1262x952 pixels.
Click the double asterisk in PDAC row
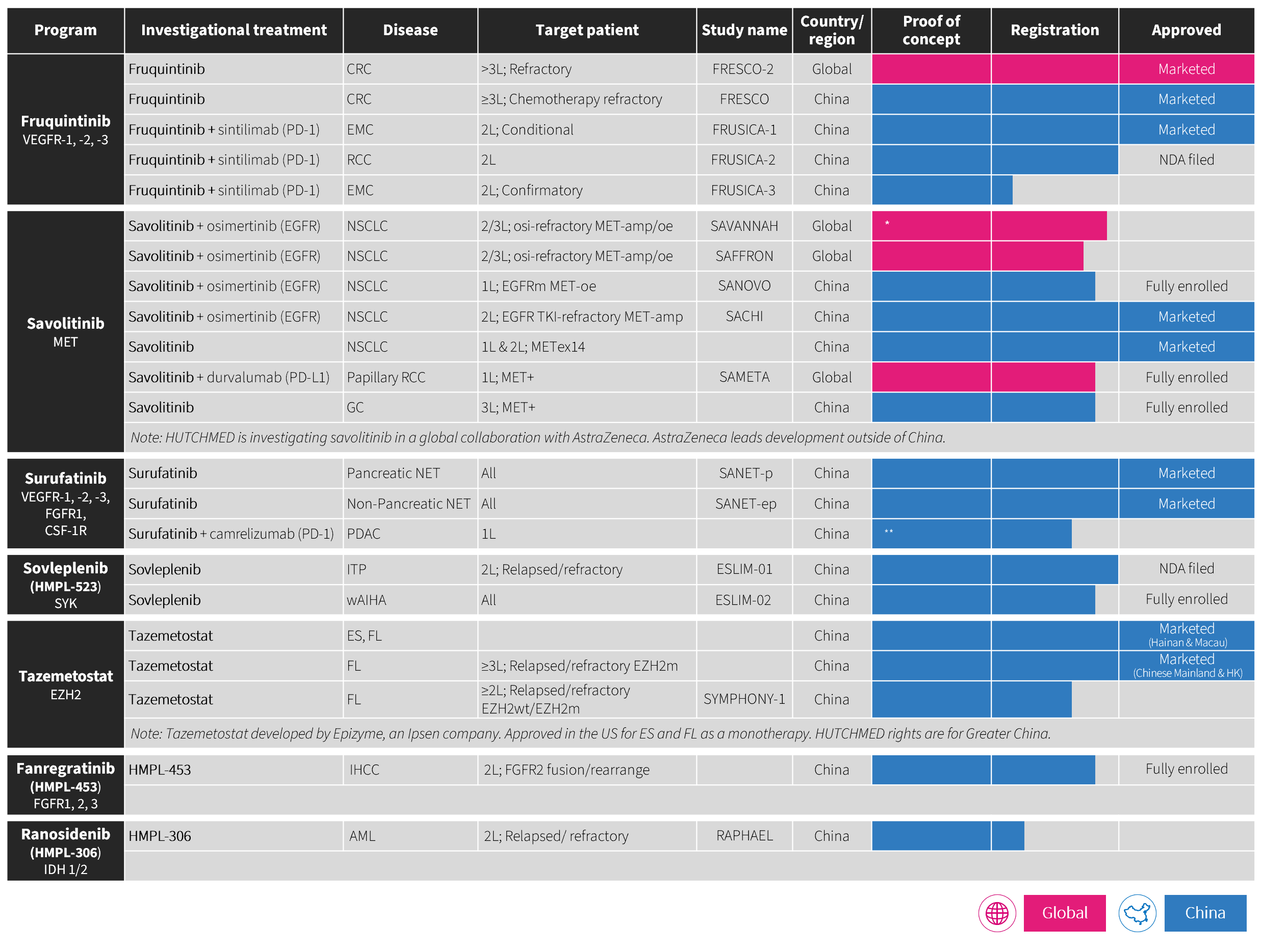[x=888, y=532]
